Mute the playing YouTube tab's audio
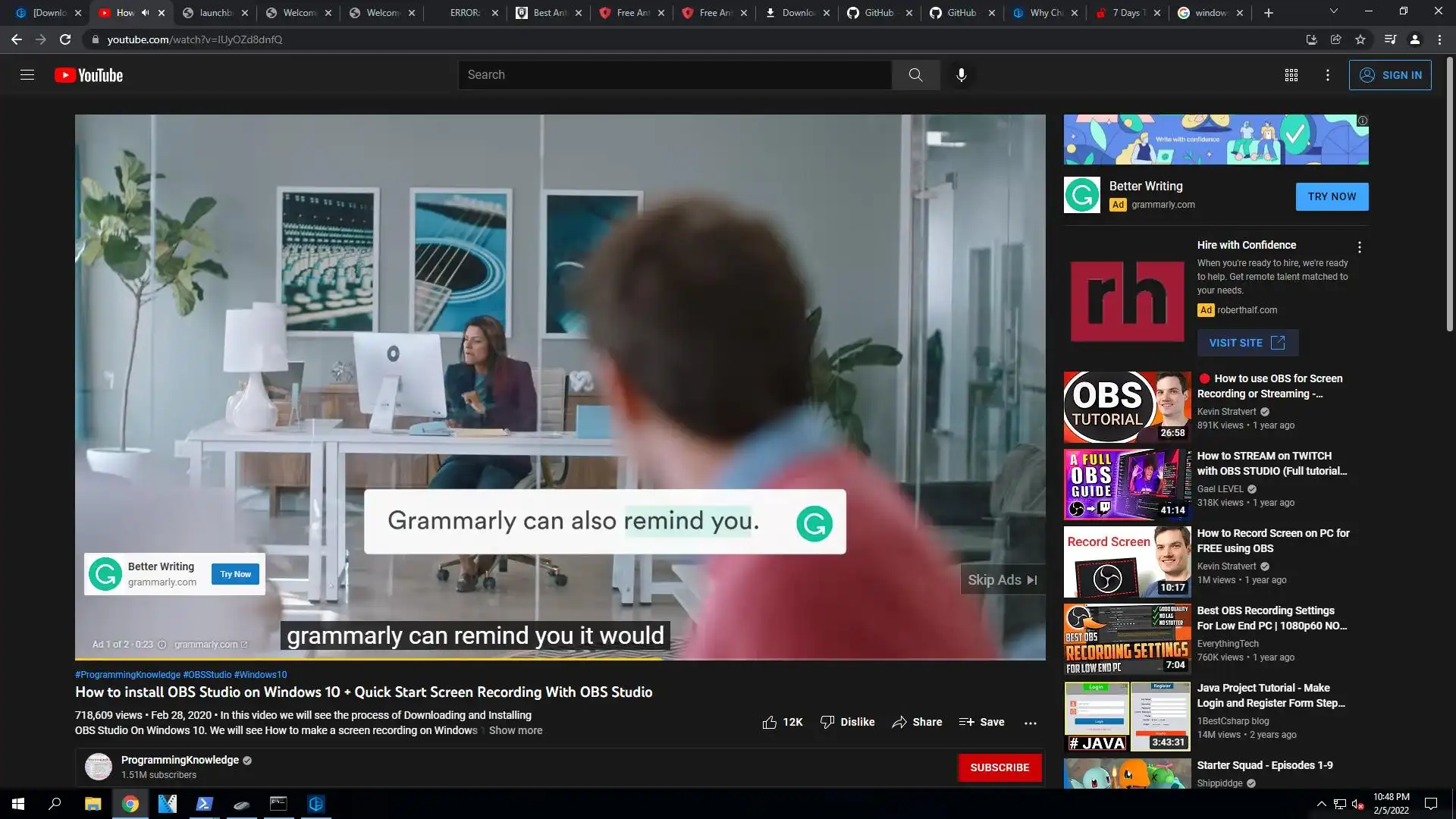The image size is (1456, 819). [x=146, y=13]
